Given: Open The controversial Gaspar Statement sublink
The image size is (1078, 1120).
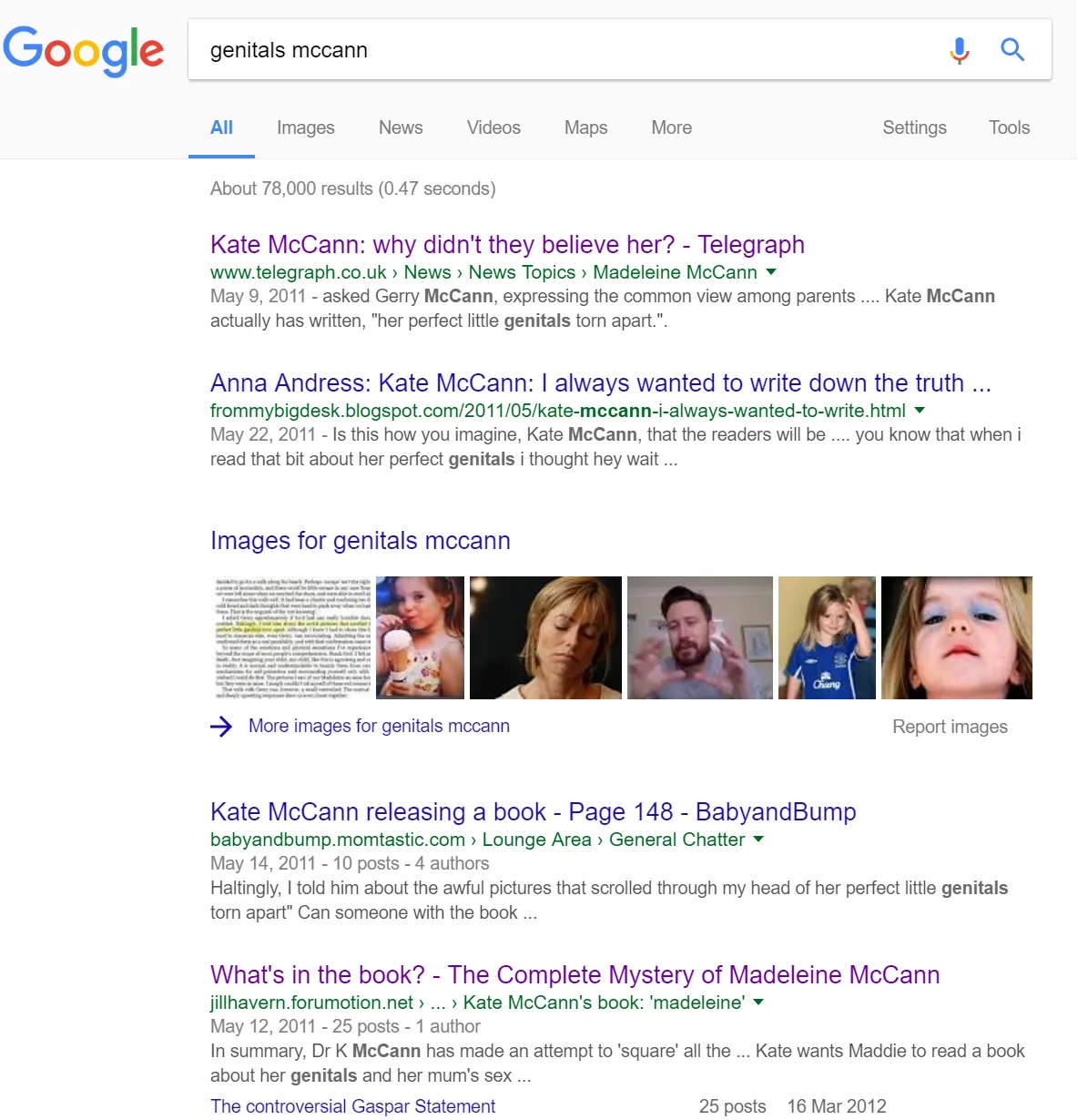Looking at the screenshot, I should (x=352, y=1106).
